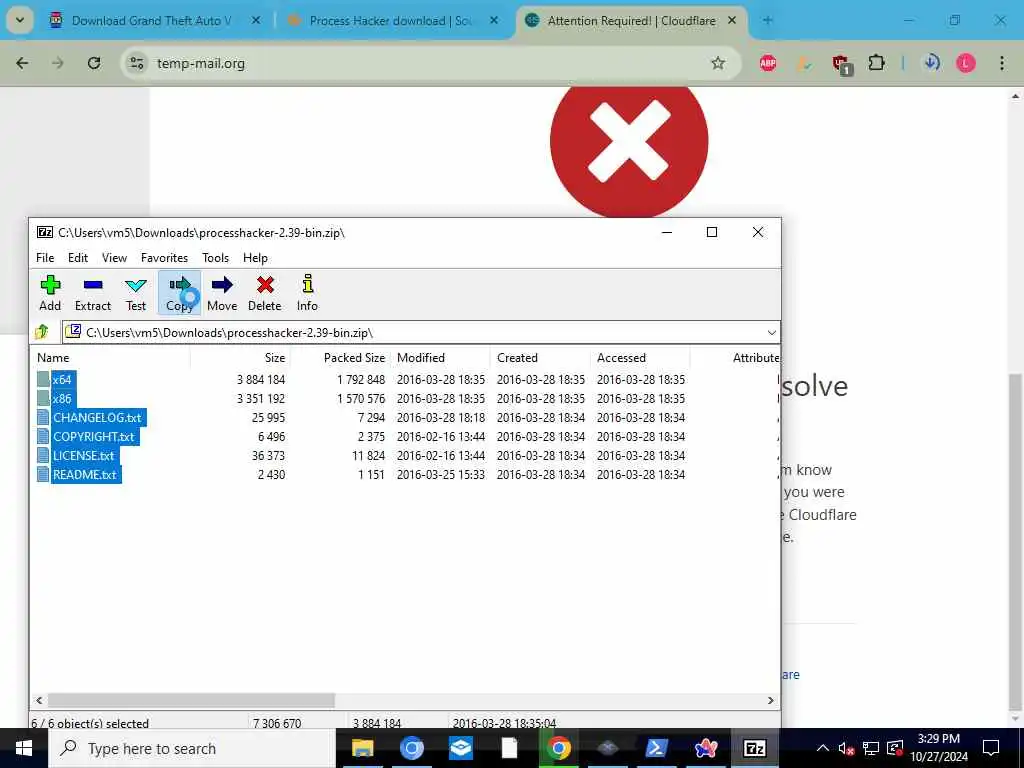The width and height of the screenshot is (1024, 768).
Task: Sort by the Name column header
Action: pos(110,358)
